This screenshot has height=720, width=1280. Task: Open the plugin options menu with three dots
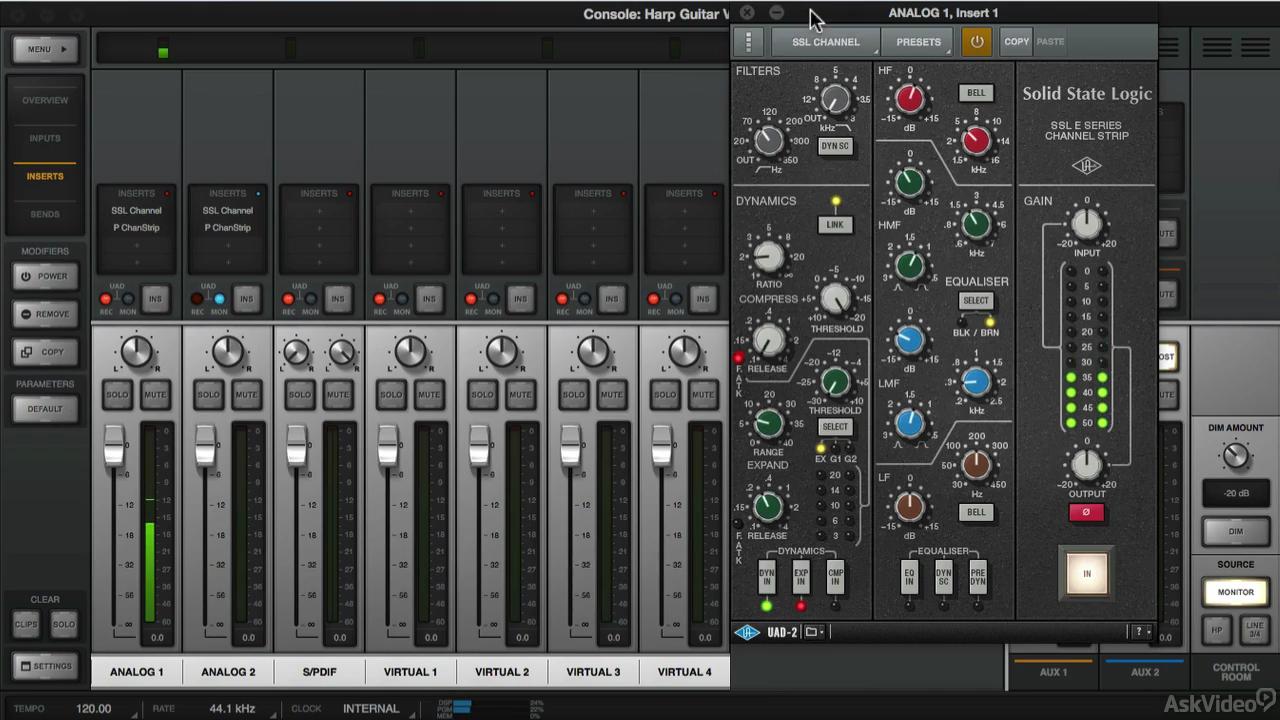coord(748,42)
